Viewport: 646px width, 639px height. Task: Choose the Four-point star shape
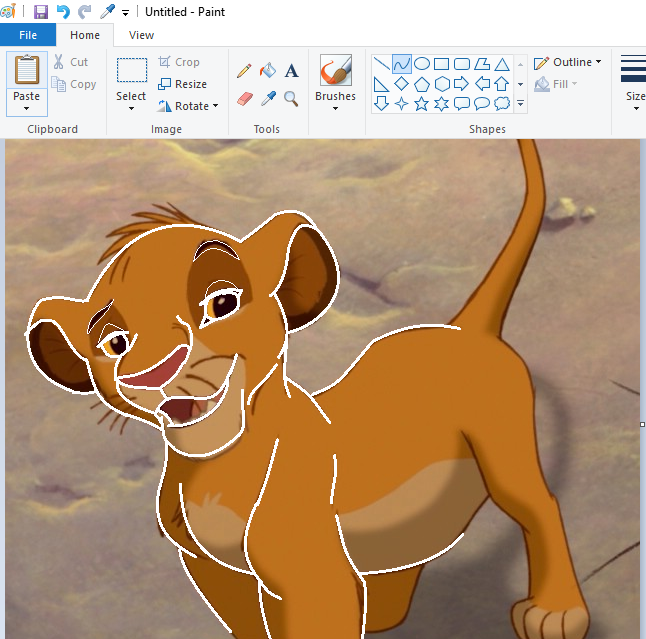[x=401, y=103]
